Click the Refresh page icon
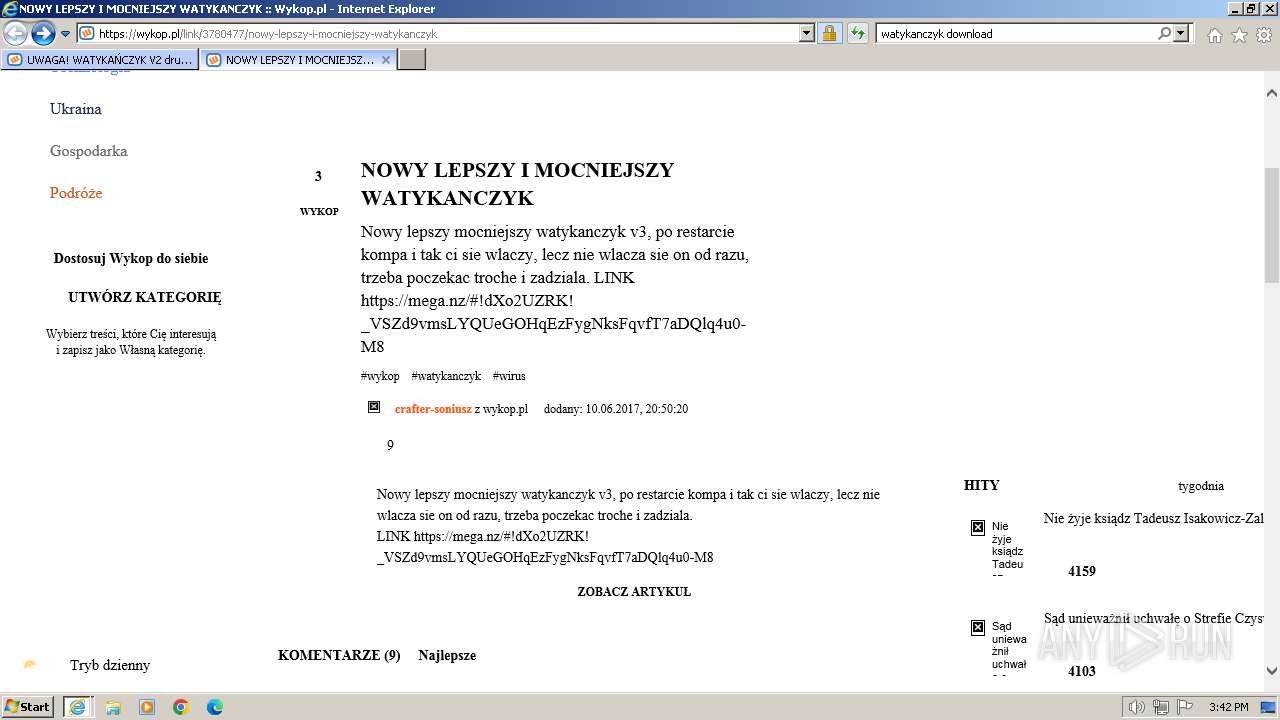Viewport: 1280px width, 720px height. [857, 33]
